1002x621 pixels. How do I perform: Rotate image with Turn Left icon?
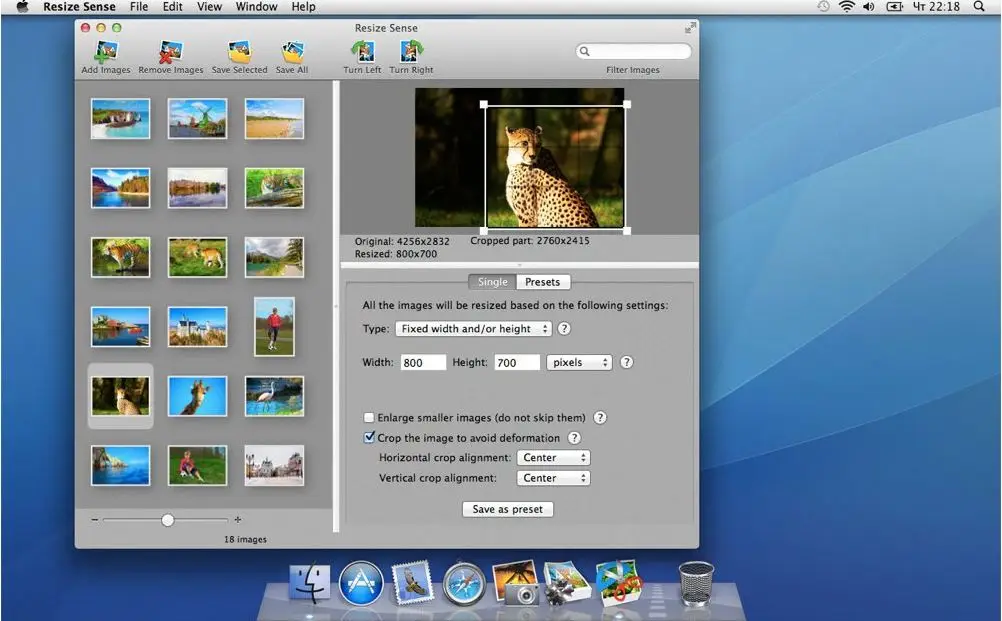362,52
